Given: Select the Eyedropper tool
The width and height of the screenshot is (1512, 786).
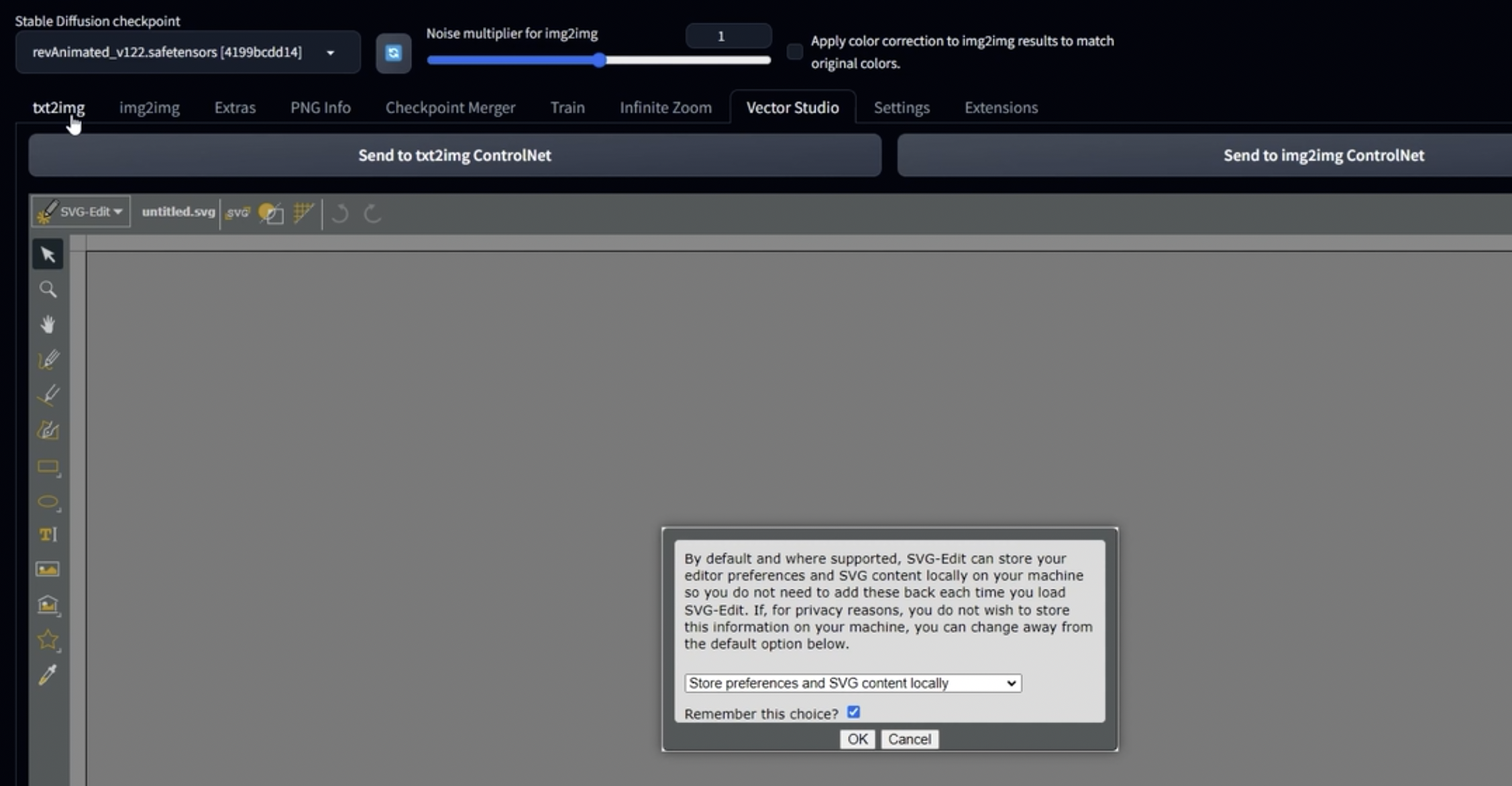Looking at the screenshot, I should [x=48, y=675].
